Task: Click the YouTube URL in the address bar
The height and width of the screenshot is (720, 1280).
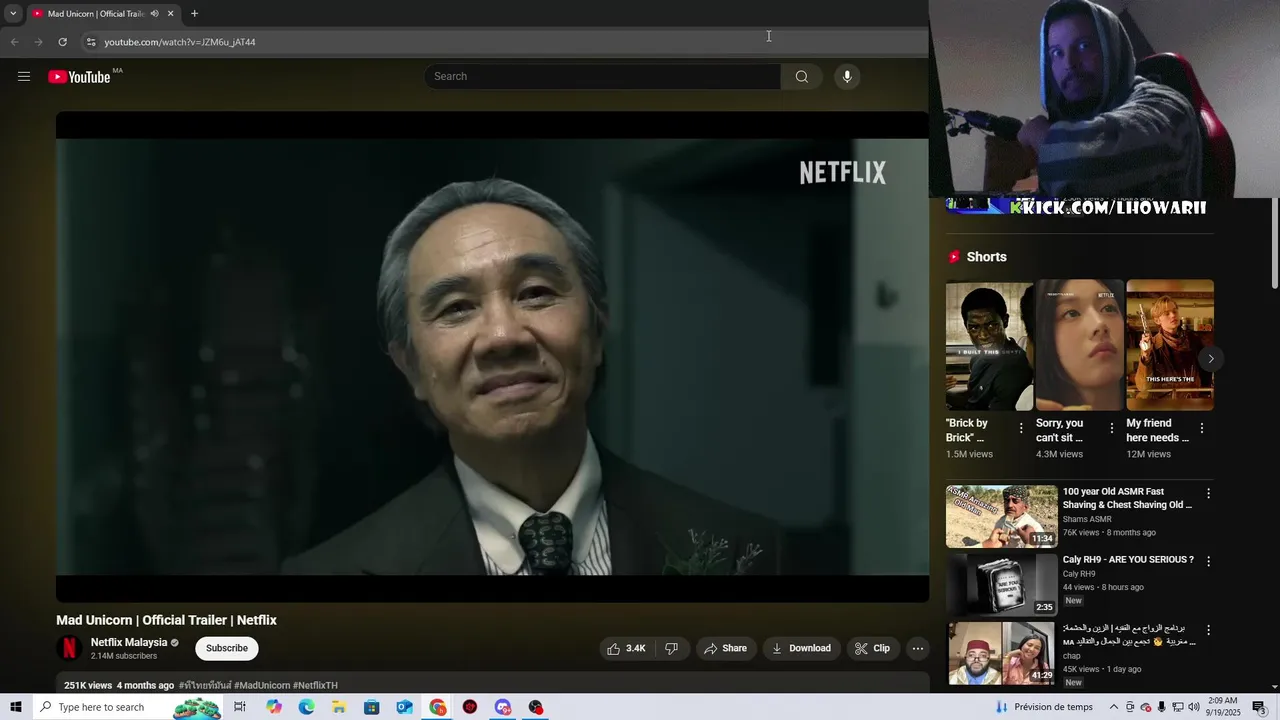Action: coord(180,42)
